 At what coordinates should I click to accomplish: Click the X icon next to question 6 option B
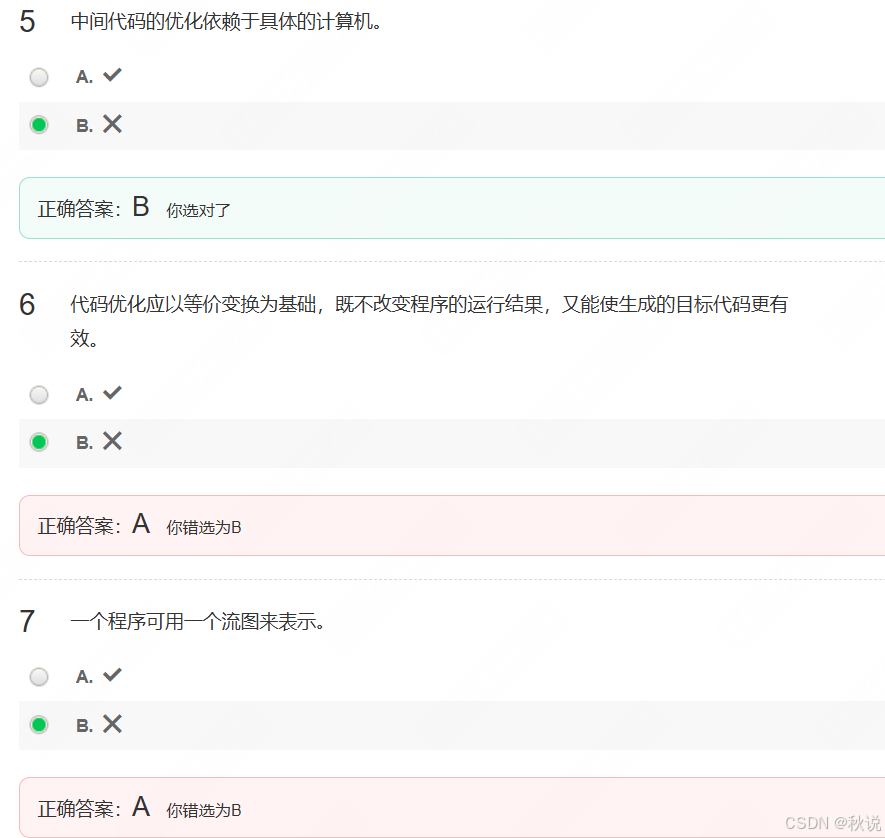pos(112,440)
